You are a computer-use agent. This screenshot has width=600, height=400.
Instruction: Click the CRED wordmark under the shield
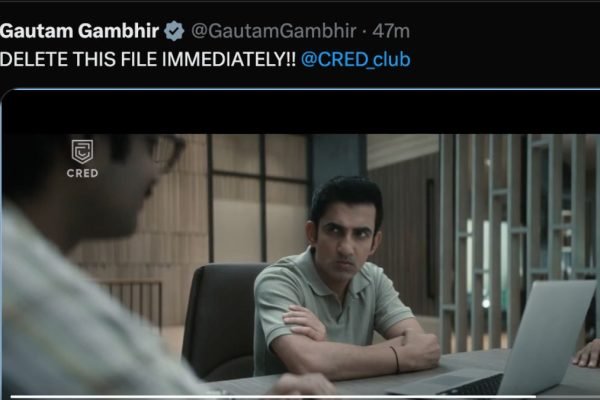click(82, 173)
